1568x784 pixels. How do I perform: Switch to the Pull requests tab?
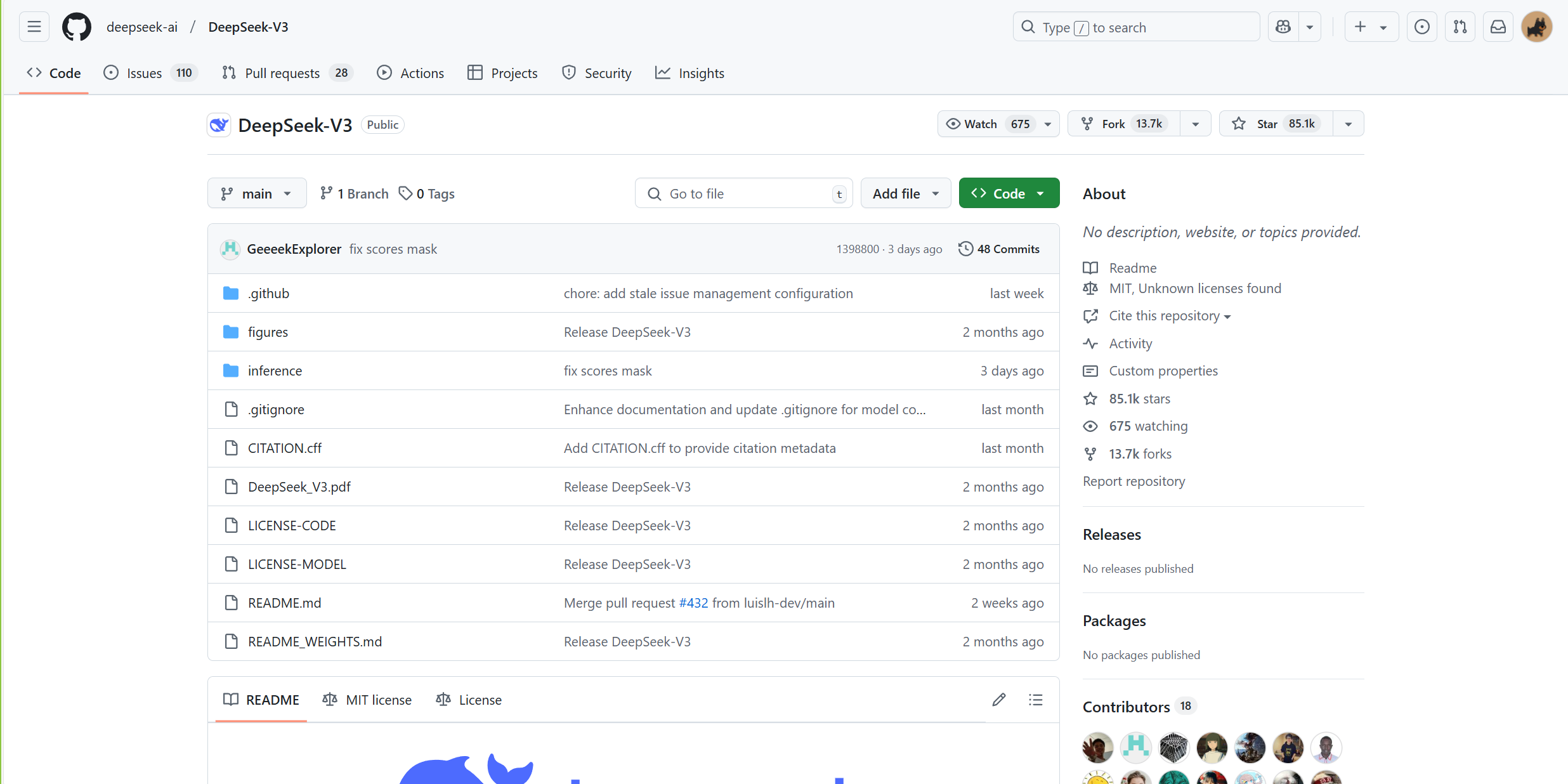coord(282,74)
